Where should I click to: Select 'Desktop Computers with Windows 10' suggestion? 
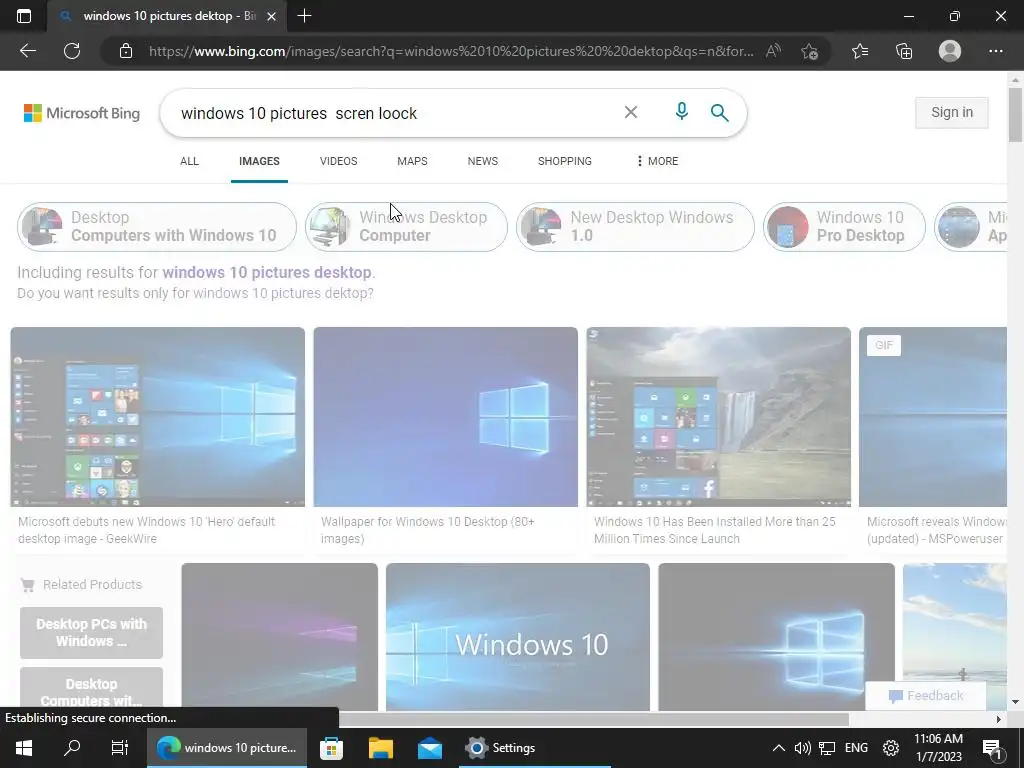coord(157,227)
